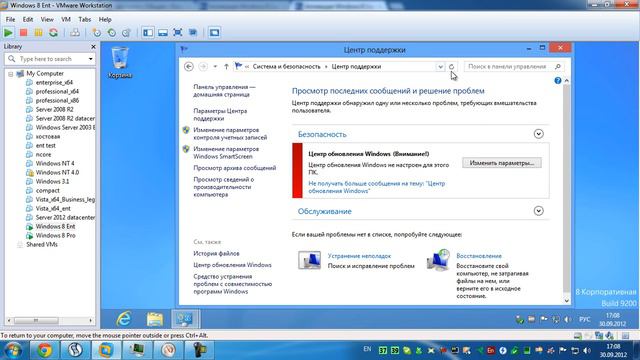The height and width of the screenshot is (360, 640).
Task: Open the Help menu
Action: pos(105,19)
